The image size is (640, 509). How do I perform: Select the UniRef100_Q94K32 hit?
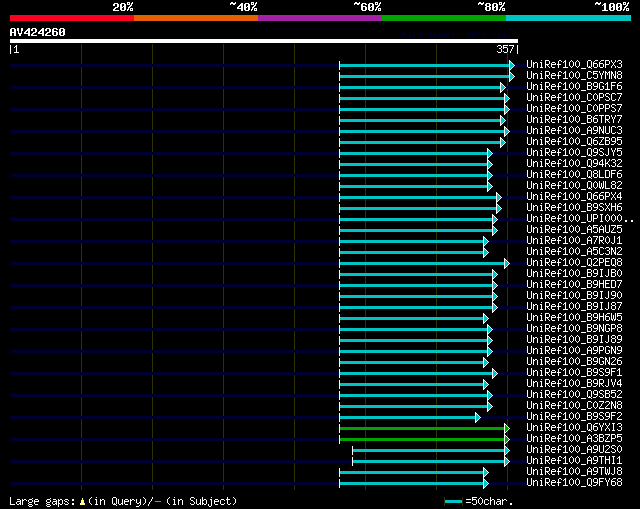pos(574,164)
